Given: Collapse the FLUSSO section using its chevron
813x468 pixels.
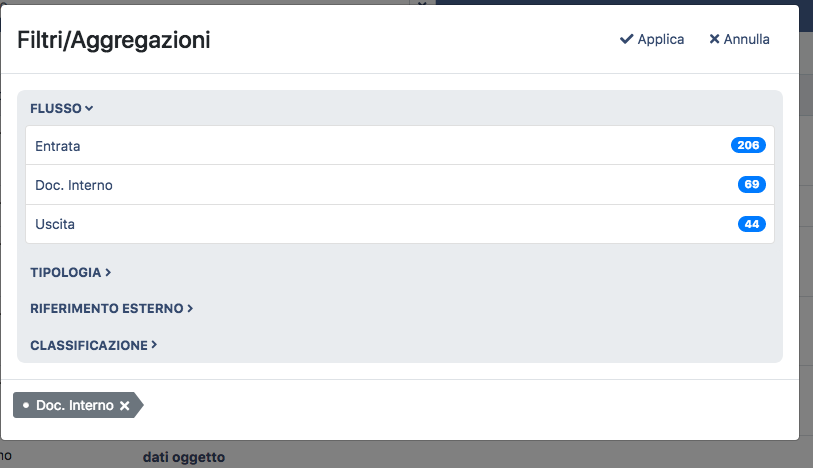Looking at the screenshot, I should pyautogui.click(x=89, y=108).
